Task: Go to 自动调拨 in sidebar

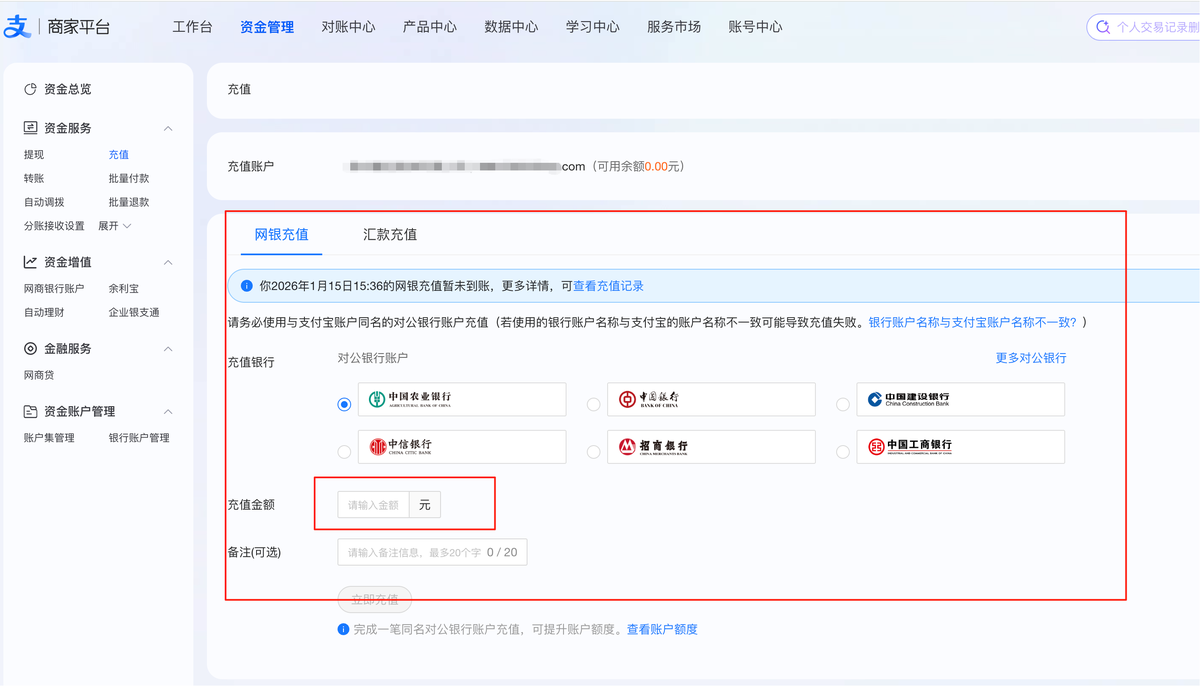Action: tap(44, 202)
